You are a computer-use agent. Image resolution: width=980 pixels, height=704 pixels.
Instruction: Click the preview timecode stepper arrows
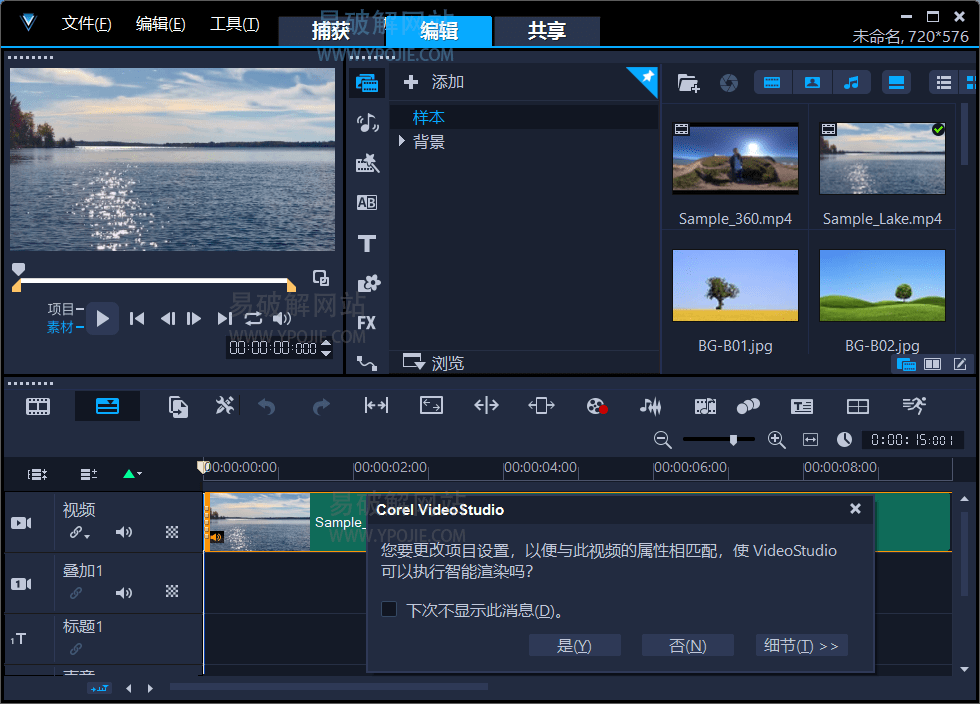click(x=326, y=348)
